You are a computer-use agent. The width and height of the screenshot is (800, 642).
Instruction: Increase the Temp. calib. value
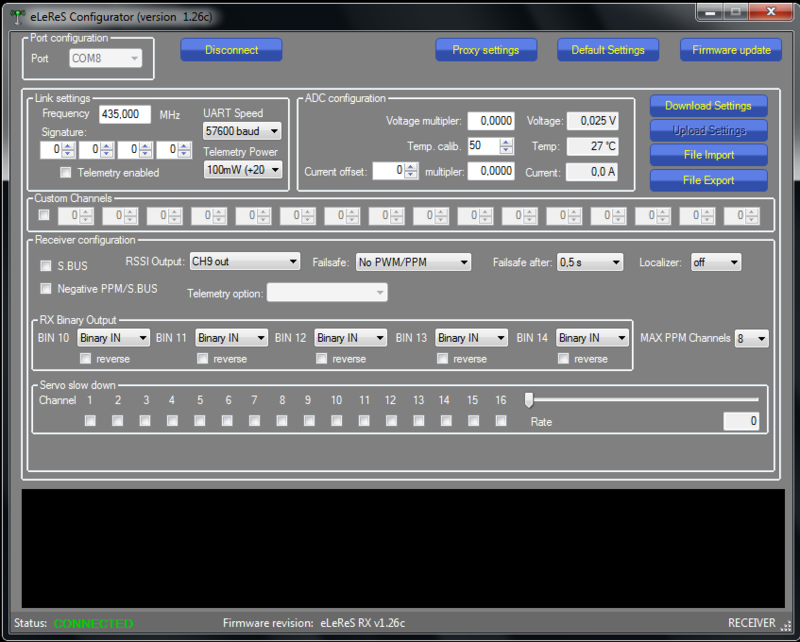pos(506,142)
